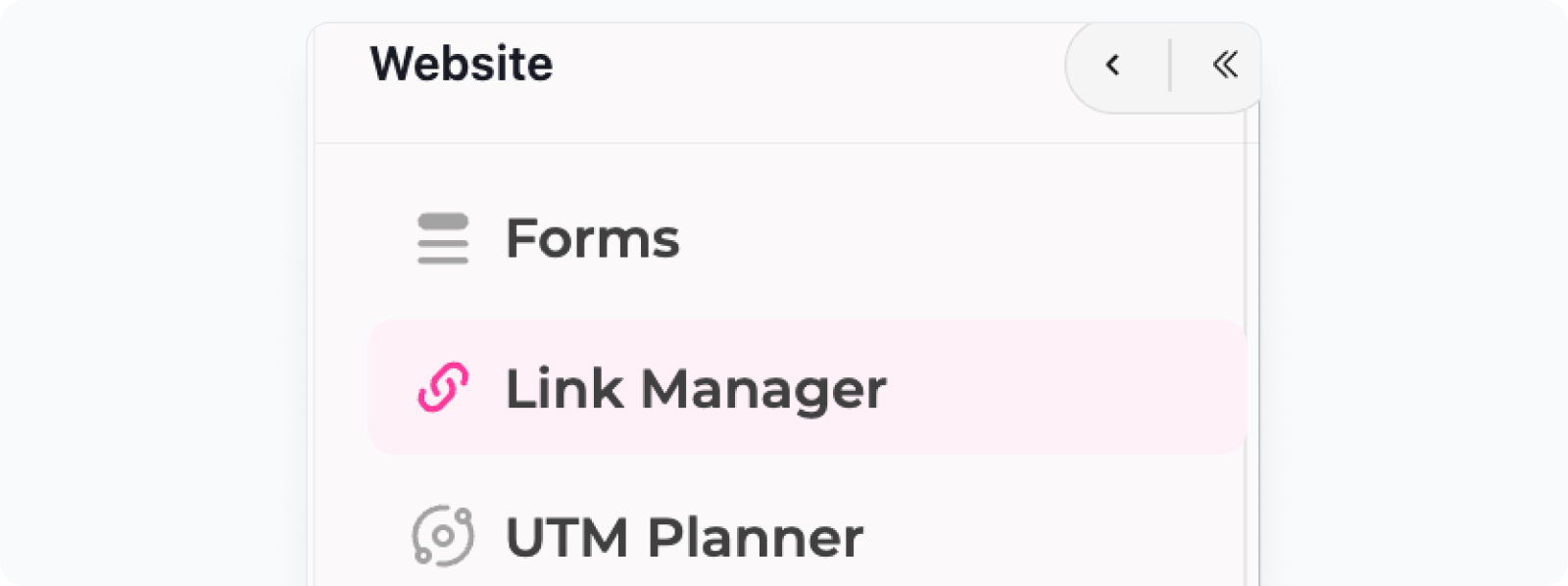Click the UTM Planner text label
The height and width of the screenshot is (586, 1568).
point(684,537)
